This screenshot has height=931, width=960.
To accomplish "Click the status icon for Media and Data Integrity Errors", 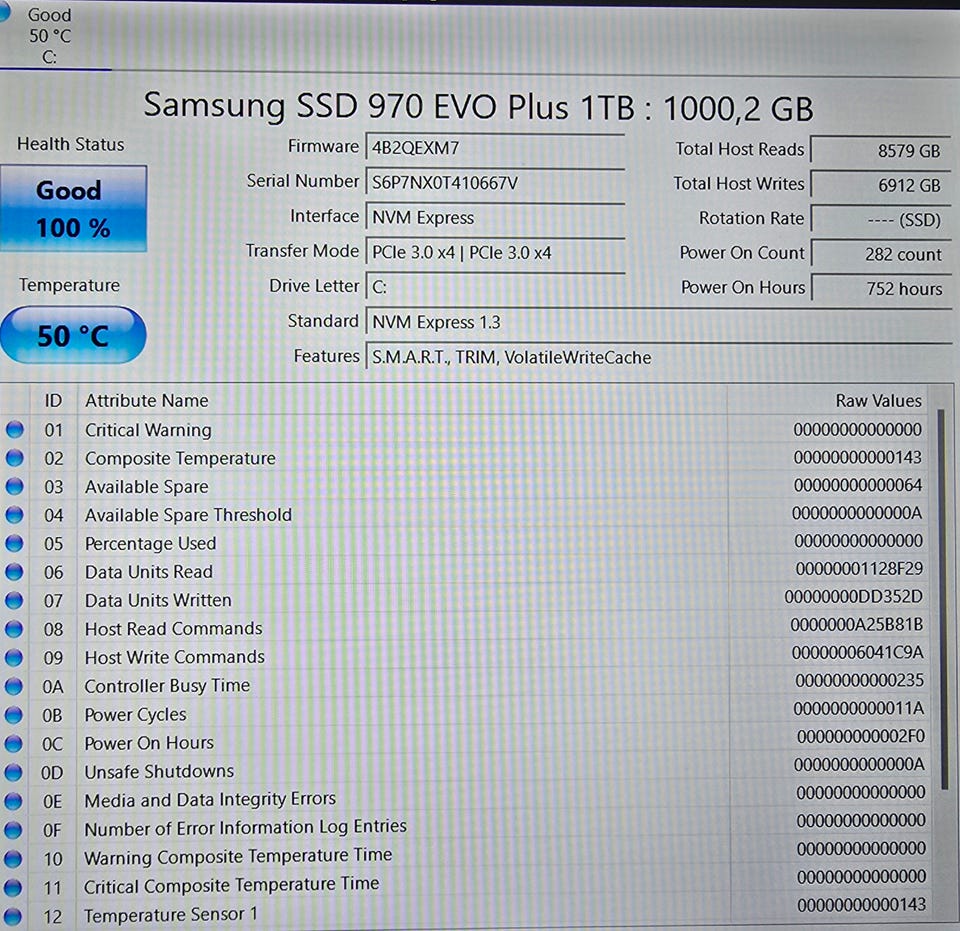I will (13, 801).
